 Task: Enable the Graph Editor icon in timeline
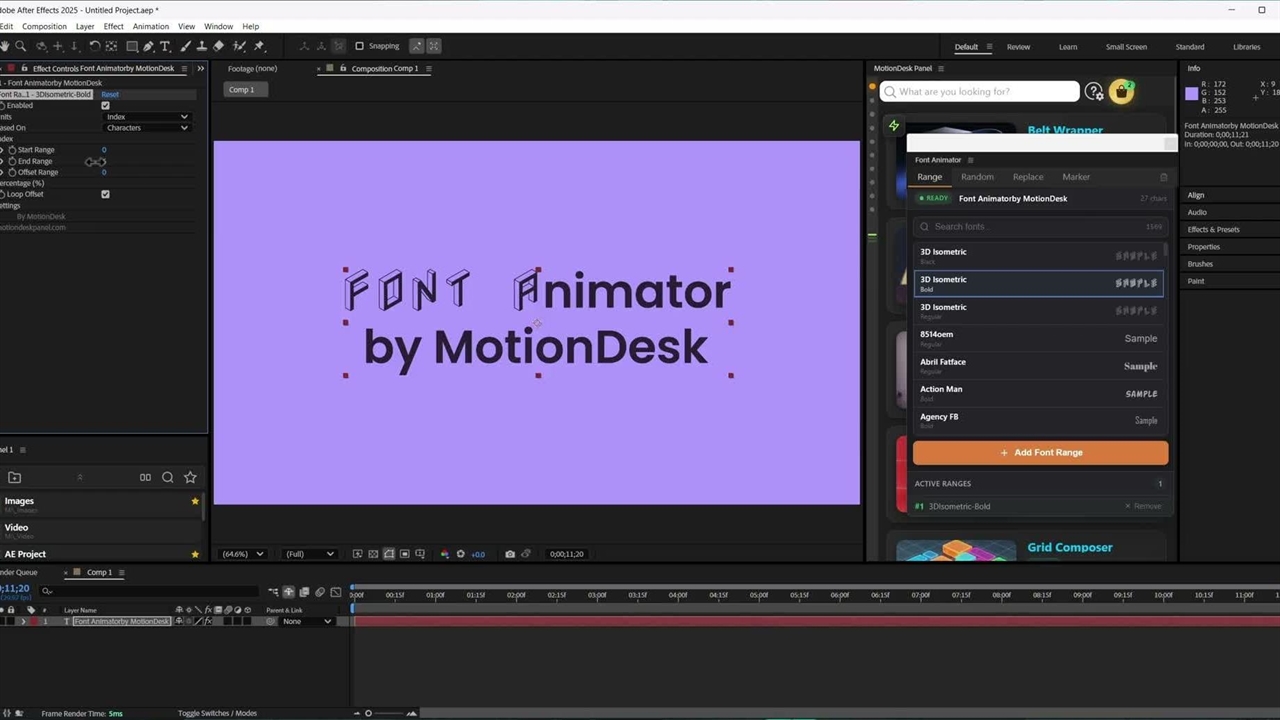(336, 592)
